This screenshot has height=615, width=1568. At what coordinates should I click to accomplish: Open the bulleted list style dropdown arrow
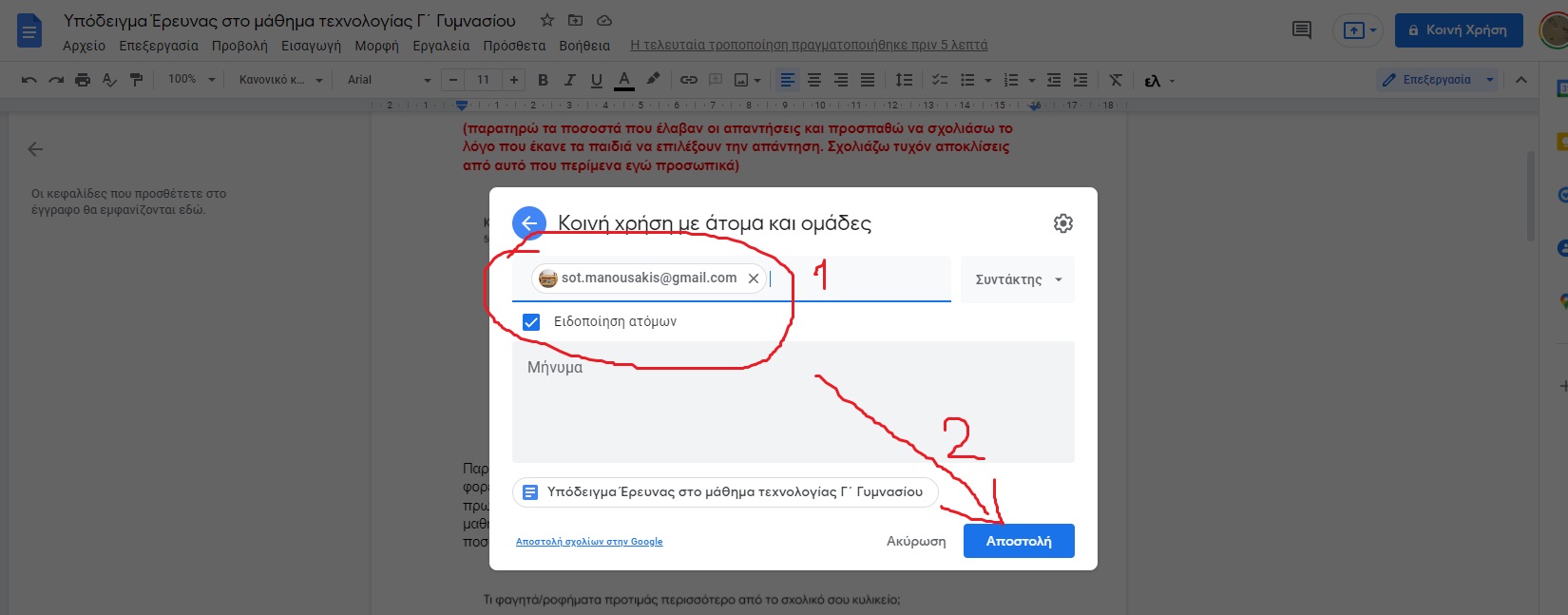987,80
